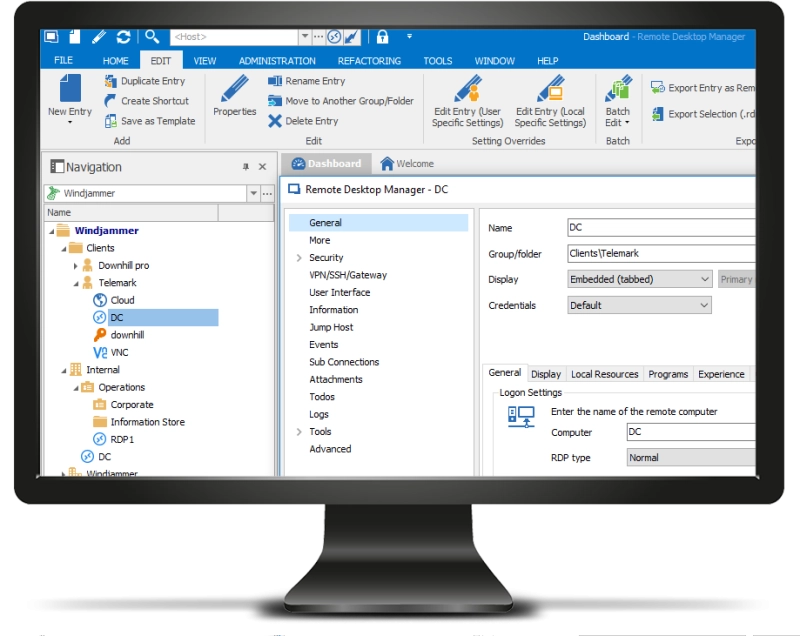Click the Computer input field

[691, 431]
